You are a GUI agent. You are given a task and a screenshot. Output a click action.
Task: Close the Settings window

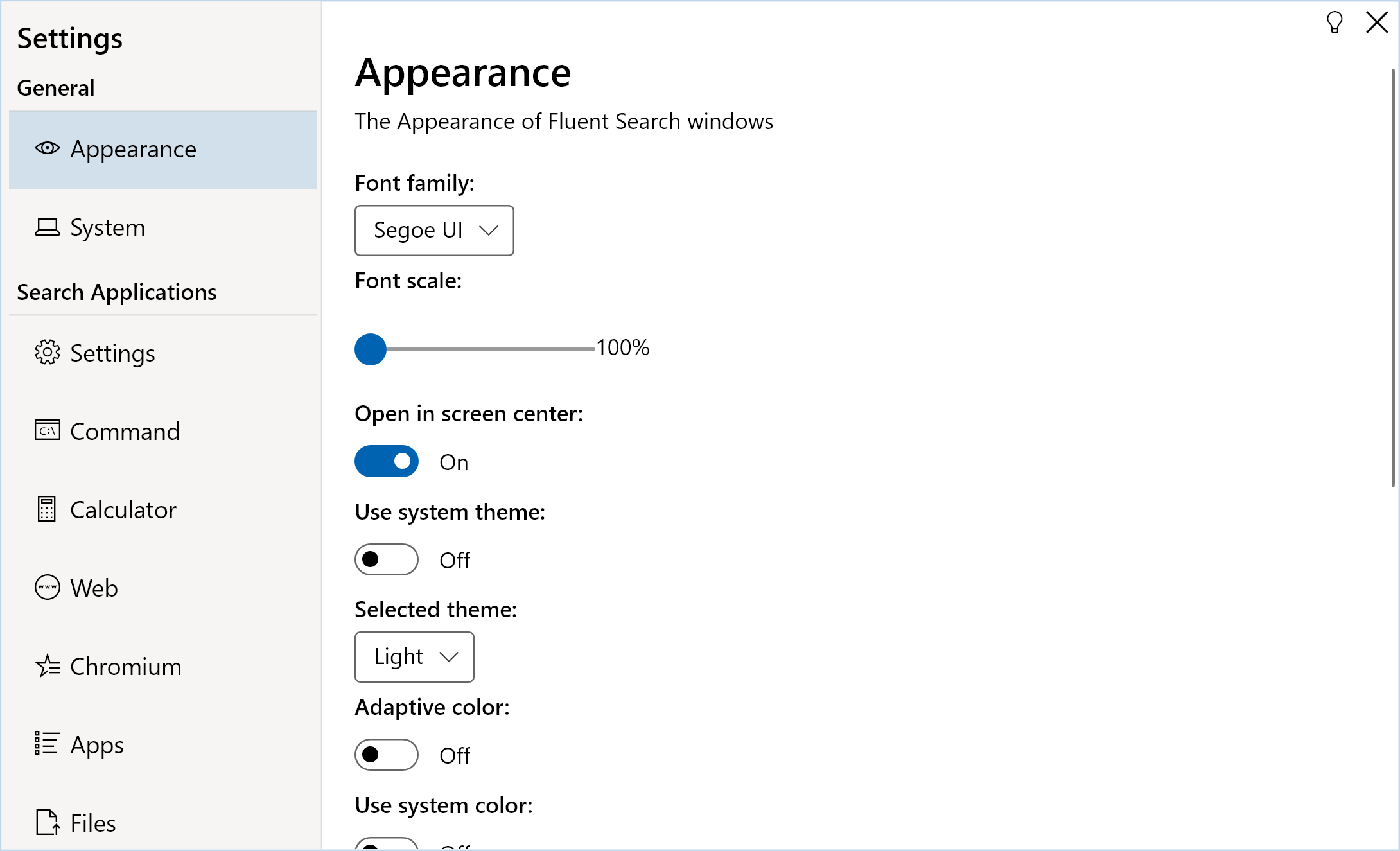point(1377,22)
